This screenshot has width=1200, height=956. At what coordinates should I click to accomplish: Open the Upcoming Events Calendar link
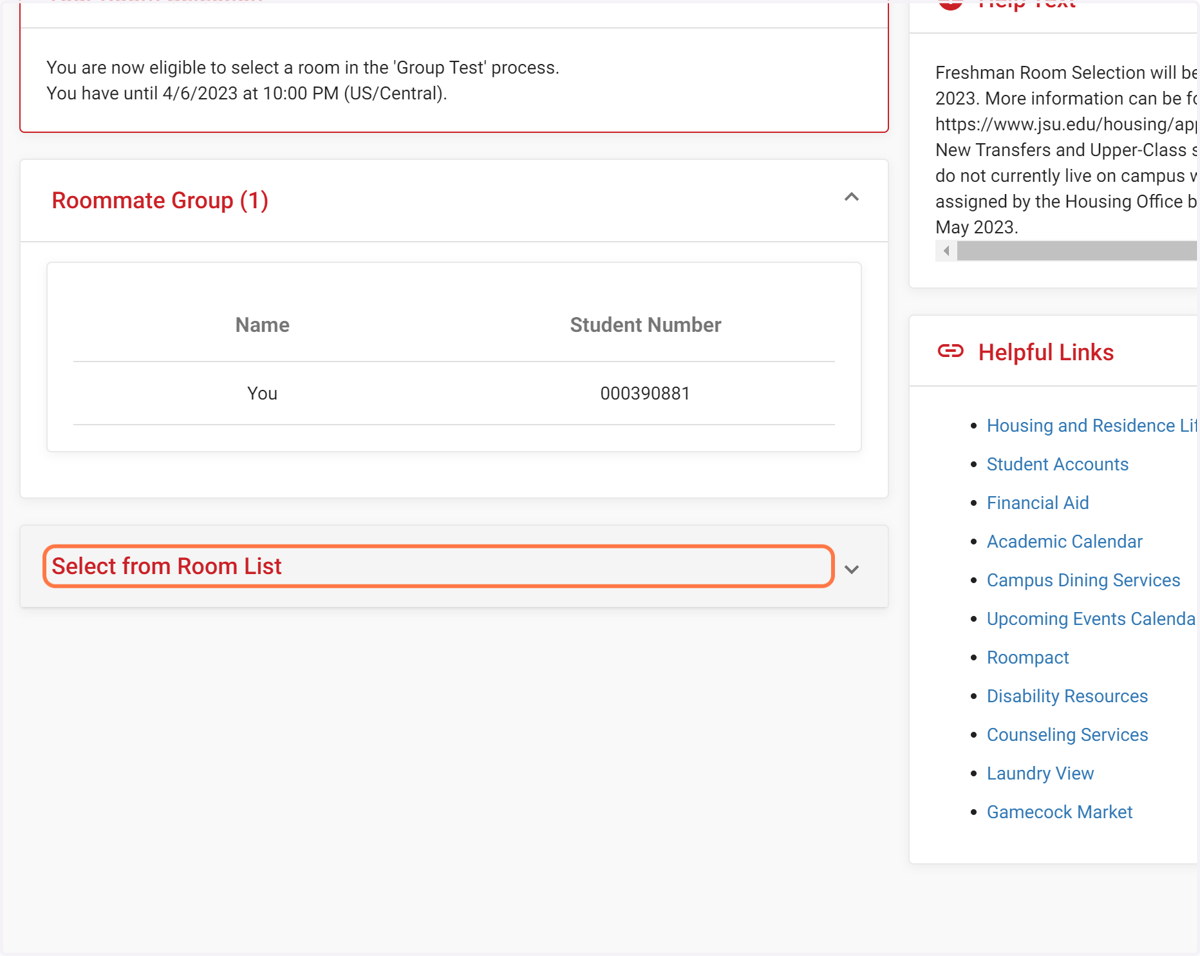click(1092, 619)
